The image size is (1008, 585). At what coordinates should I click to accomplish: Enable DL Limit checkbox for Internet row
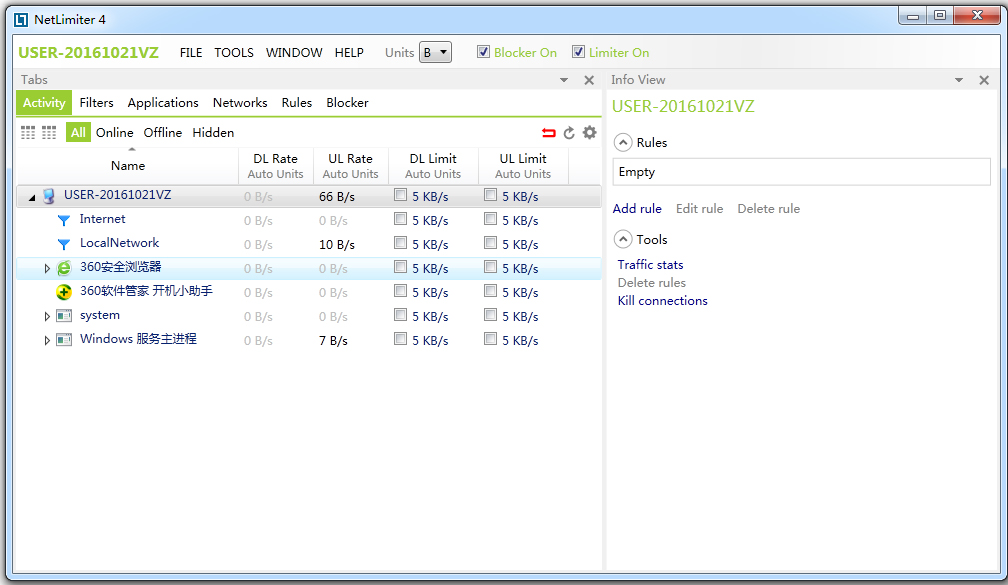(x=400, y=219)
